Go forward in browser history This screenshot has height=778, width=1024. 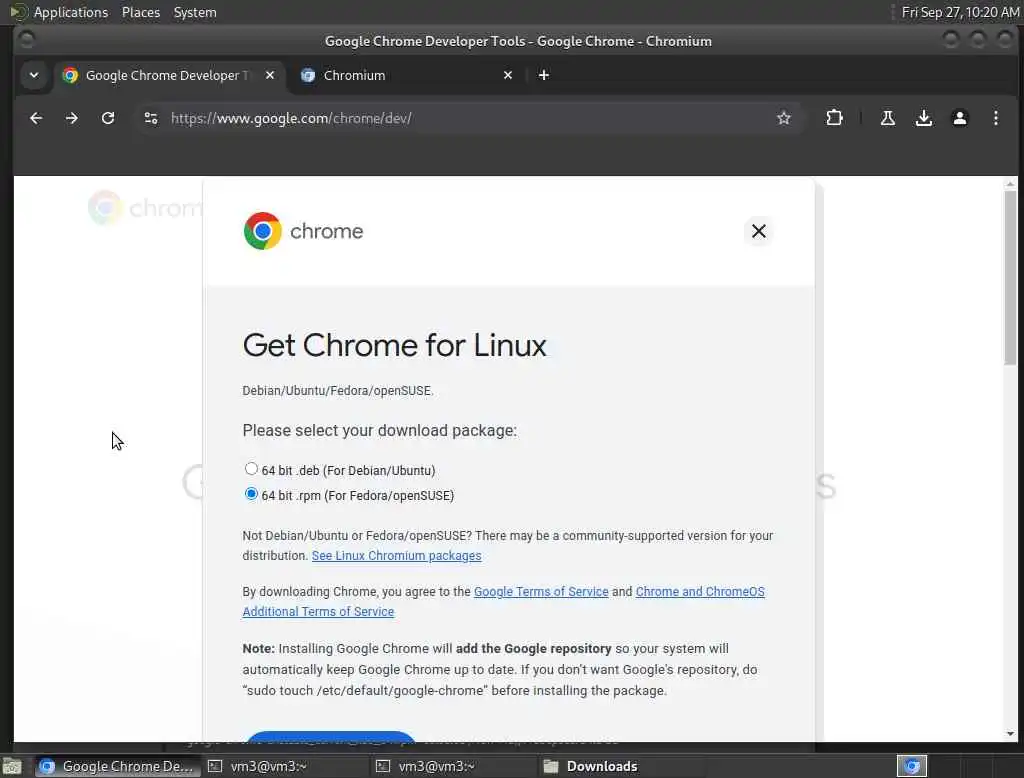pyautogui.click(x=72, y=118)
